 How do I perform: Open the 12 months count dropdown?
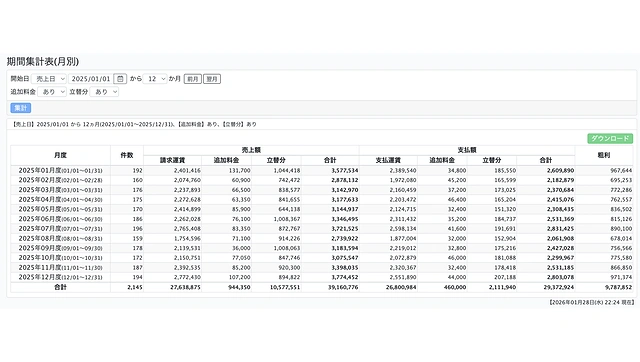tap(155, 79)
